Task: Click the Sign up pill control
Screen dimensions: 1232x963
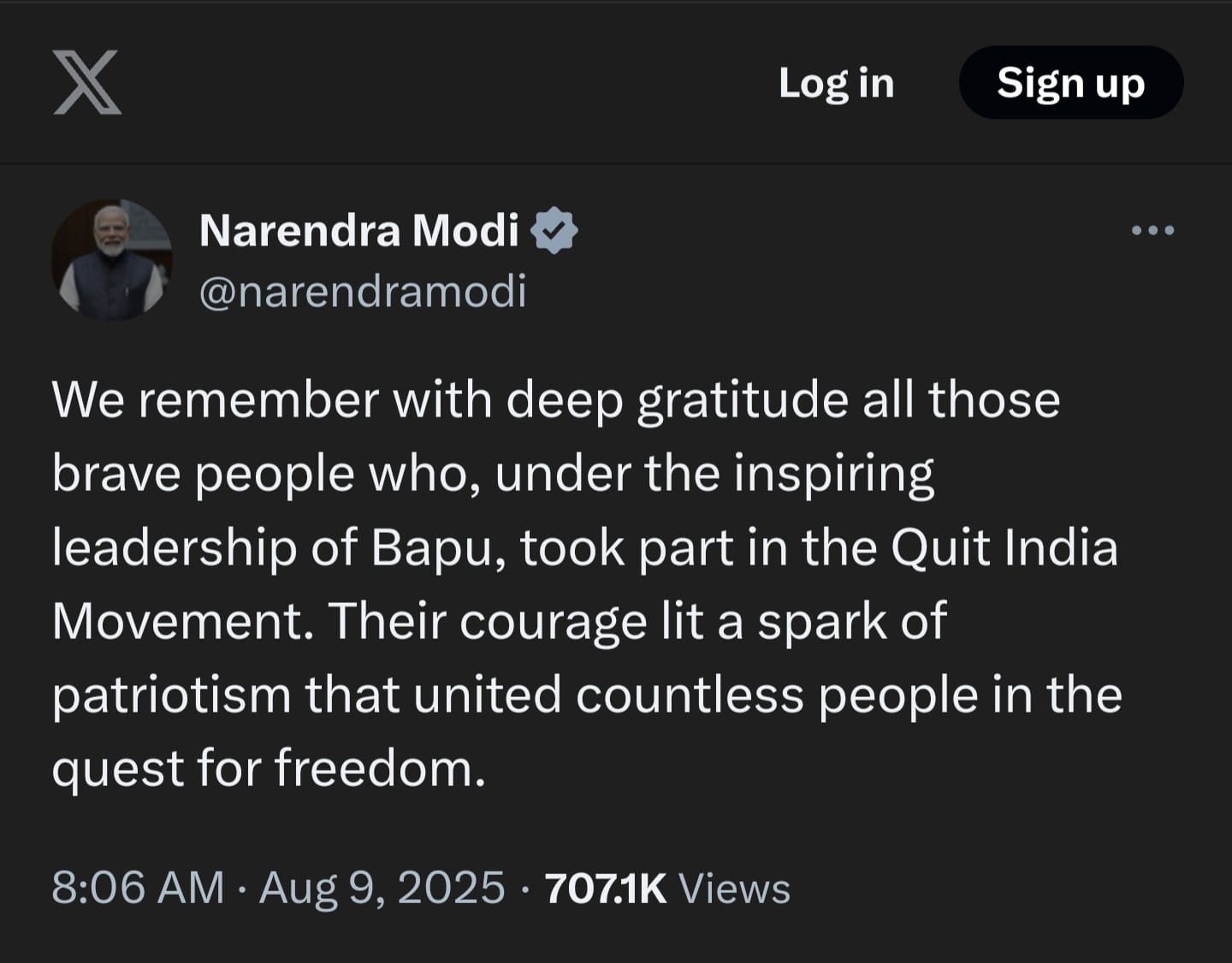Action: (x=1070, y=83)
